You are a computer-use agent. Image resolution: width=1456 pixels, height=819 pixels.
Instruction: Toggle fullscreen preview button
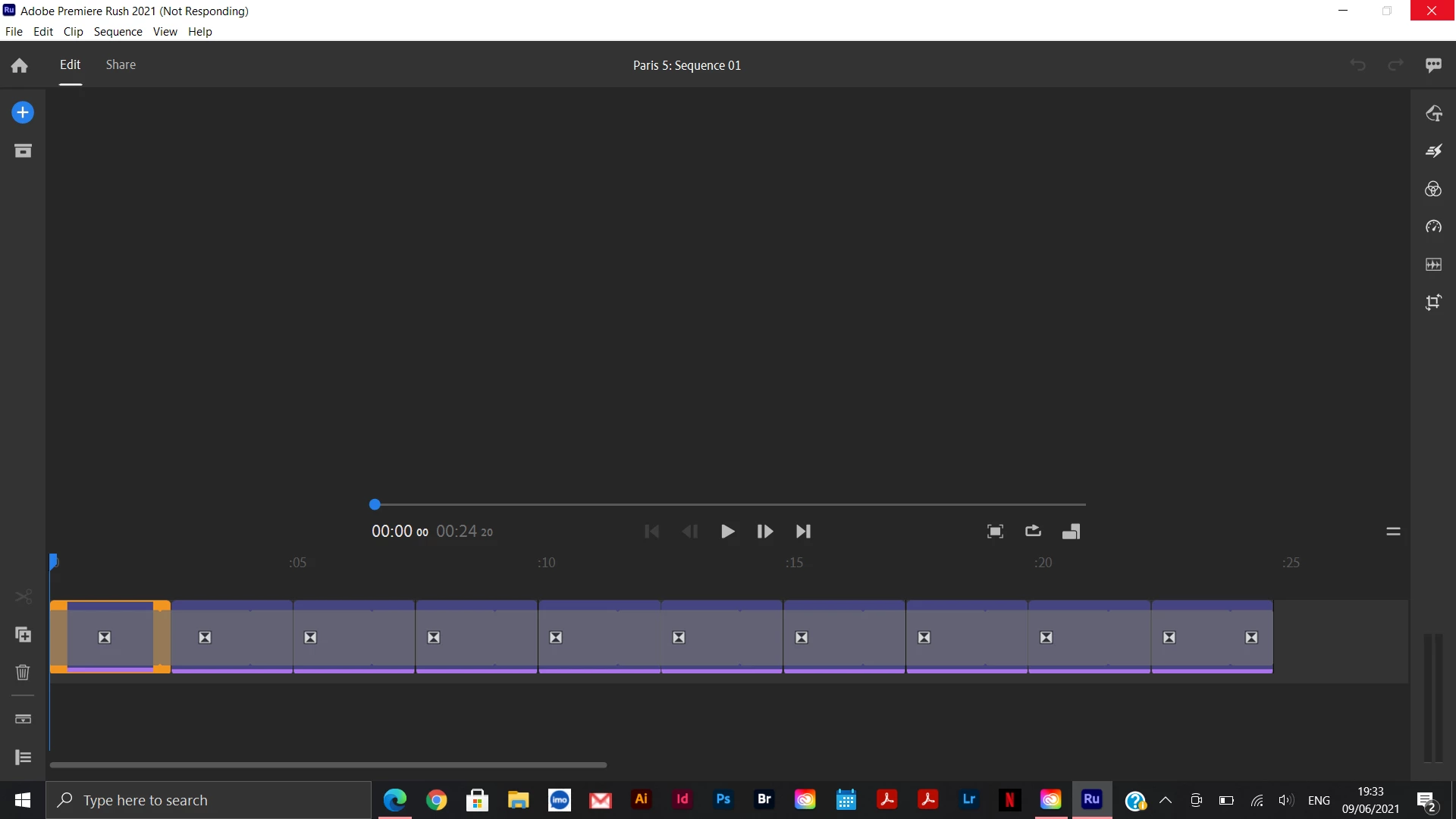[x=995, y=531]
